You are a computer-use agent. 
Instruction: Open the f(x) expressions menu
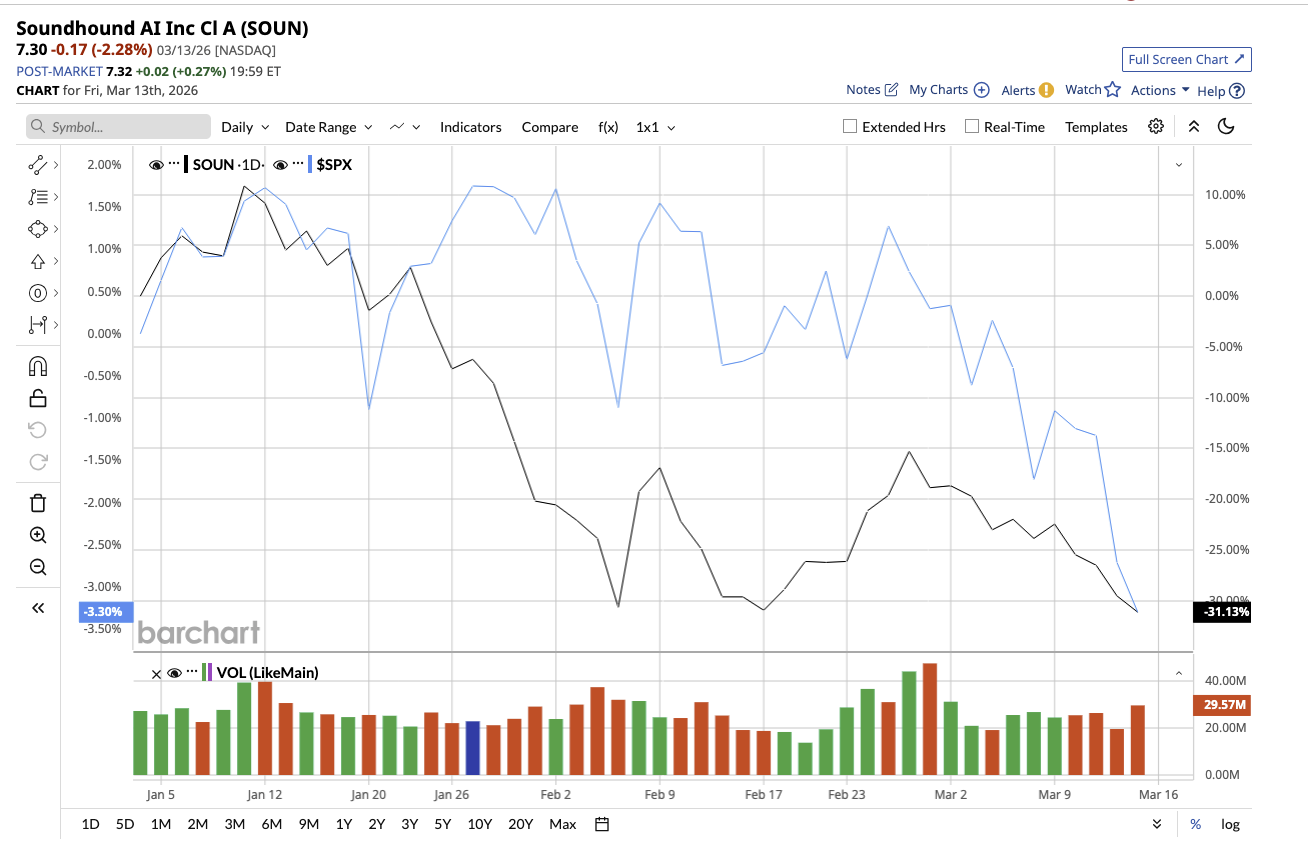608,127
